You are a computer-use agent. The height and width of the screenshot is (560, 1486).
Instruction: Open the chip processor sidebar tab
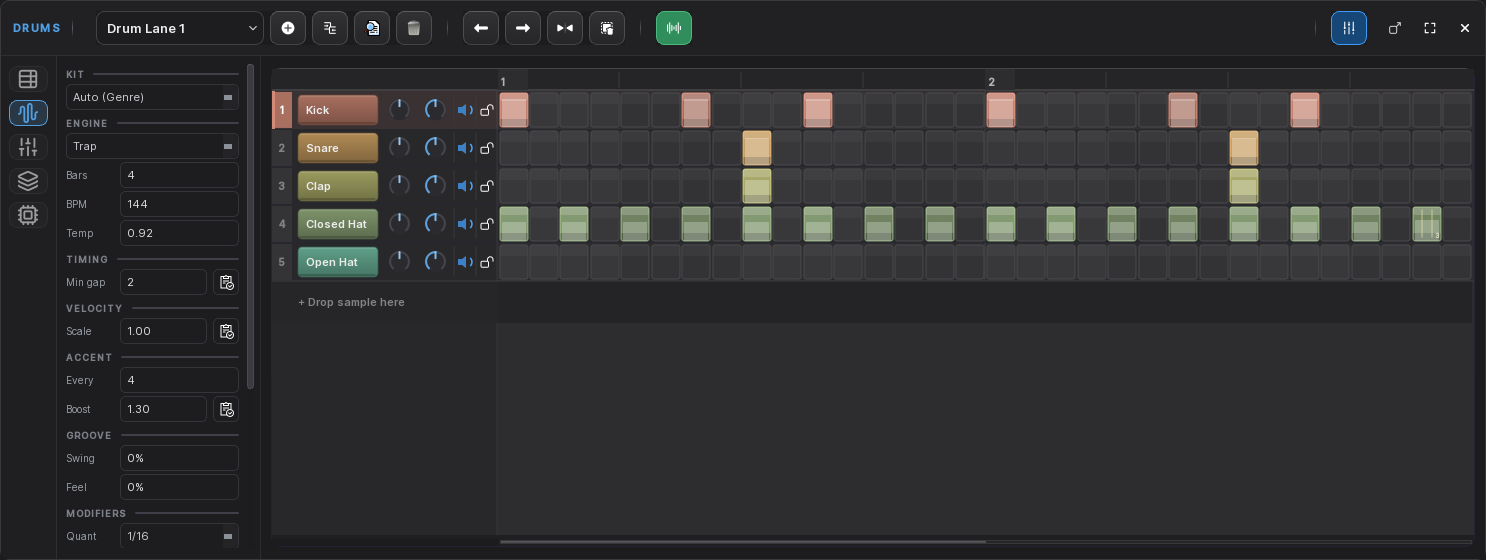[x=28, y=215]
